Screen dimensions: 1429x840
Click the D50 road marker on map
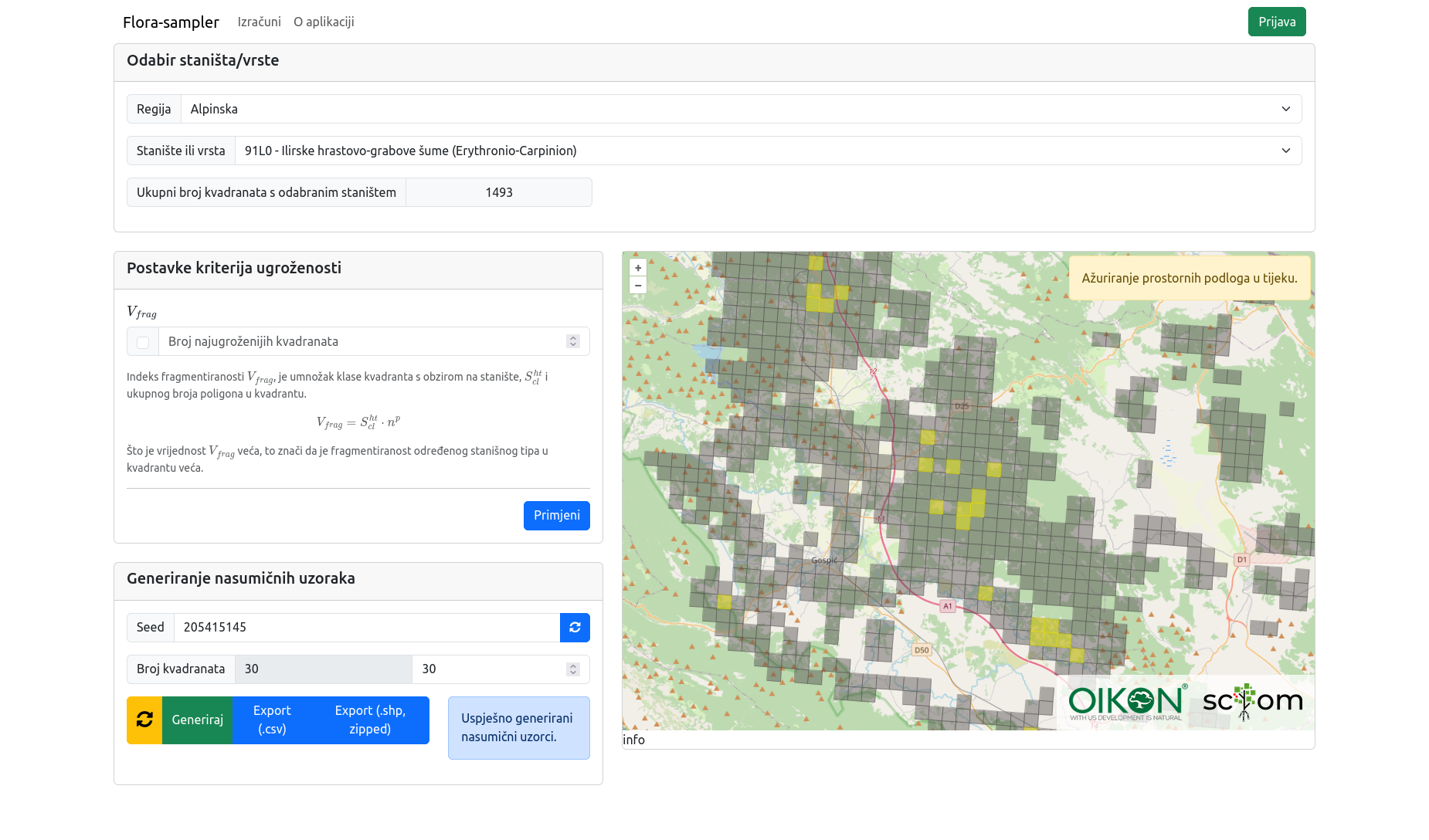922,650
